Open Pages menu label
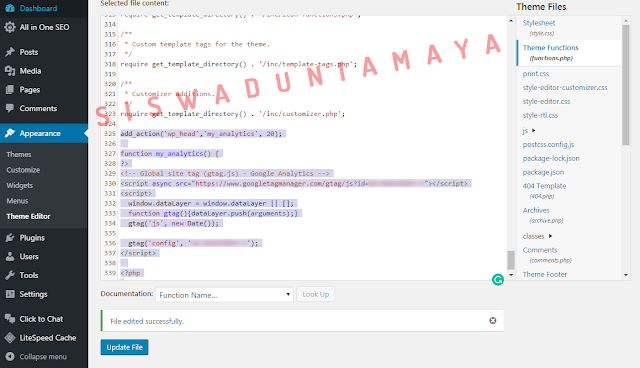Image resolution: width=640 pixels, height=368 pixels. pyautogui.click(x=30, y=90)
